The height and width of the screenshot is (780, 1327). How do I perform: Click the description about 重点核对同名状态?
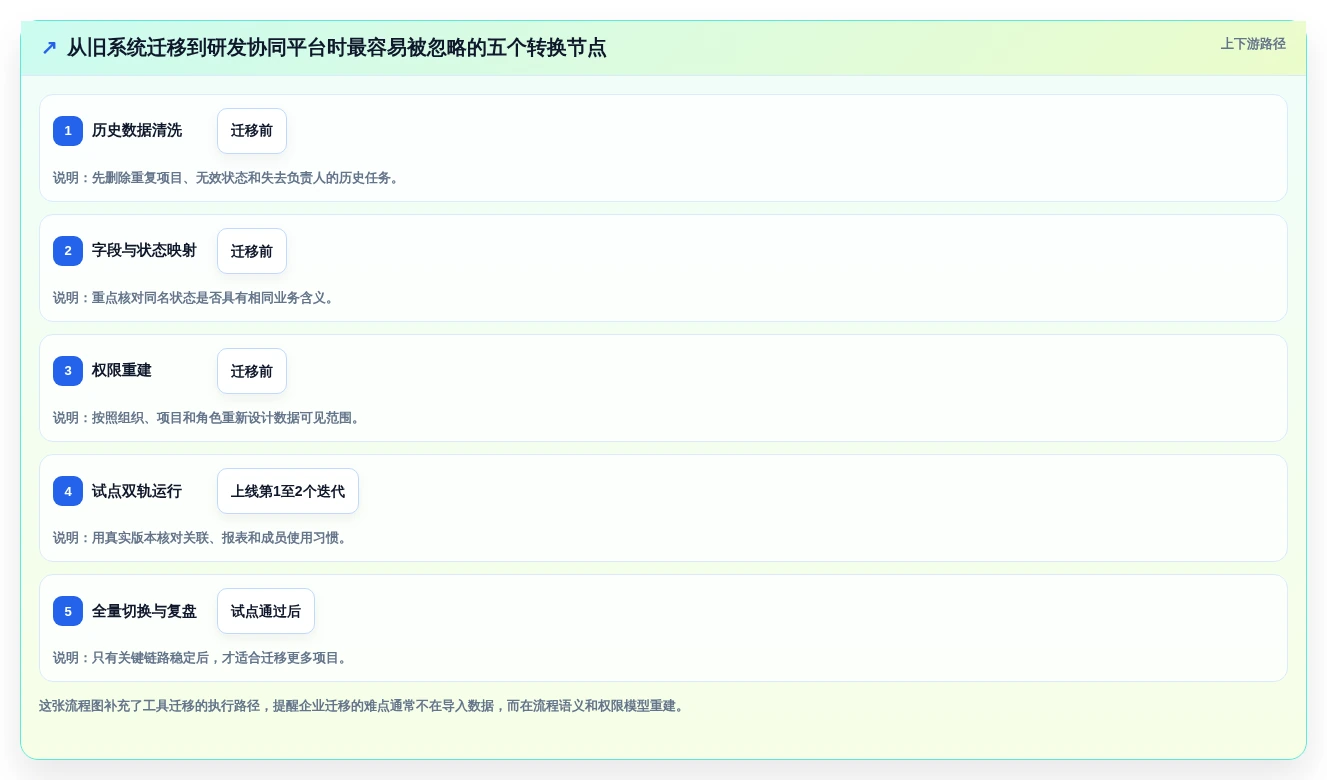pos(196,298)
